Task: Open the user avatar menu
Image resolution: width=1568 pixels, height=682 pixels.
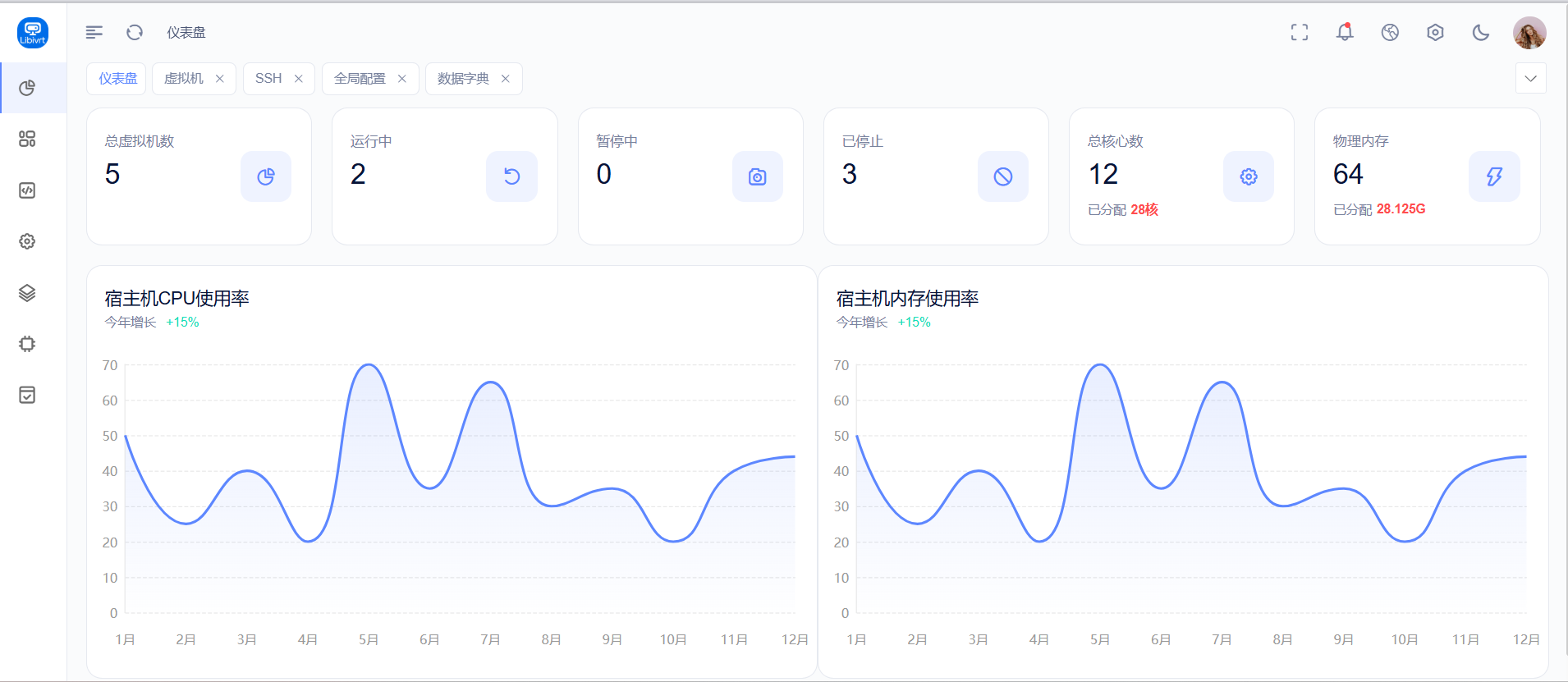Action: click(x=1529, y=33)
